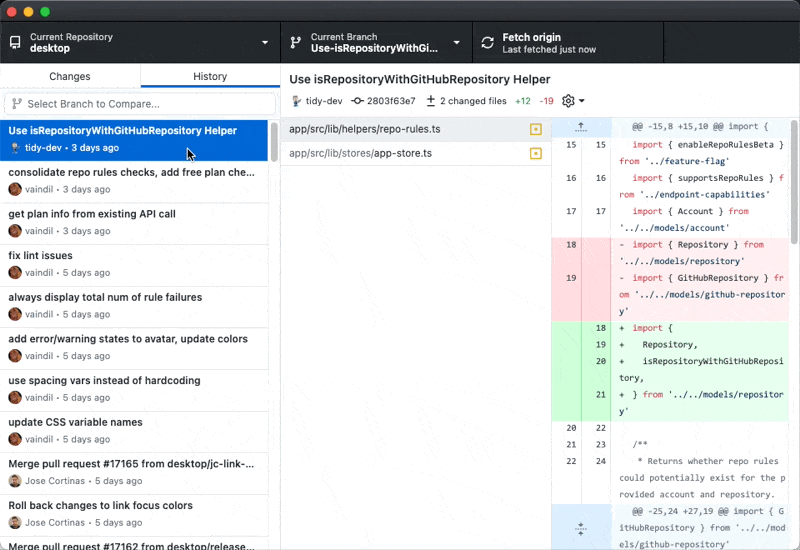Click the commit icon beside SHA
The width and height of the screenshot is (800, 550).
(x=357, y=101)
